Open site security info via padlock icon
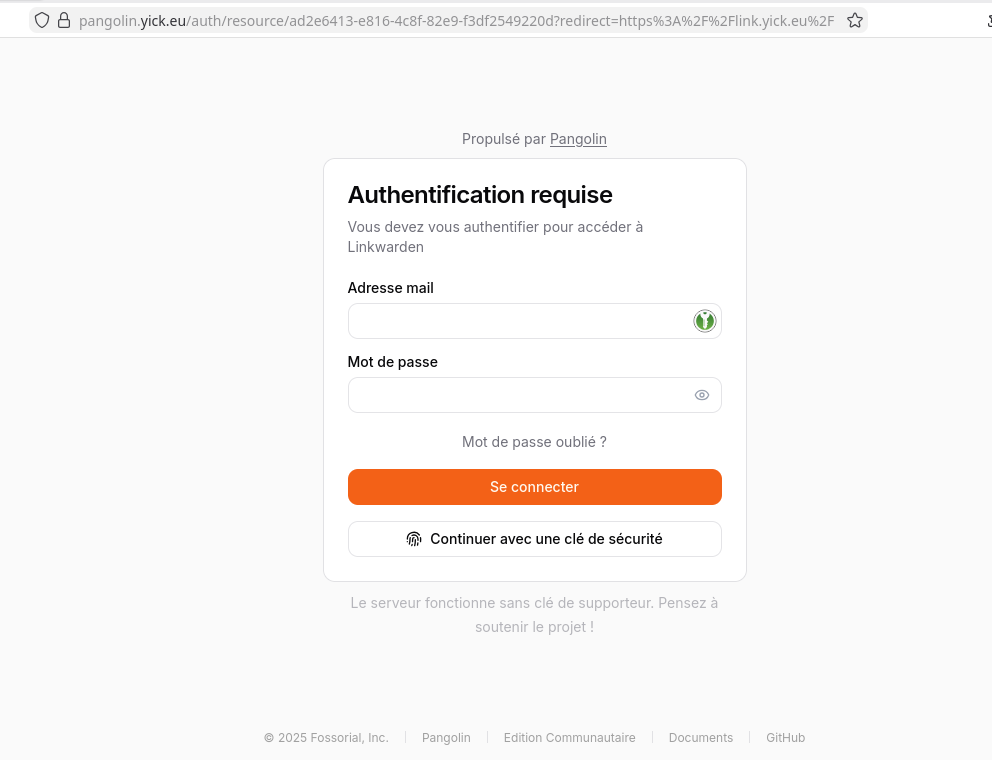The width and height of the screenshot is (992, 760). (64, 20)
